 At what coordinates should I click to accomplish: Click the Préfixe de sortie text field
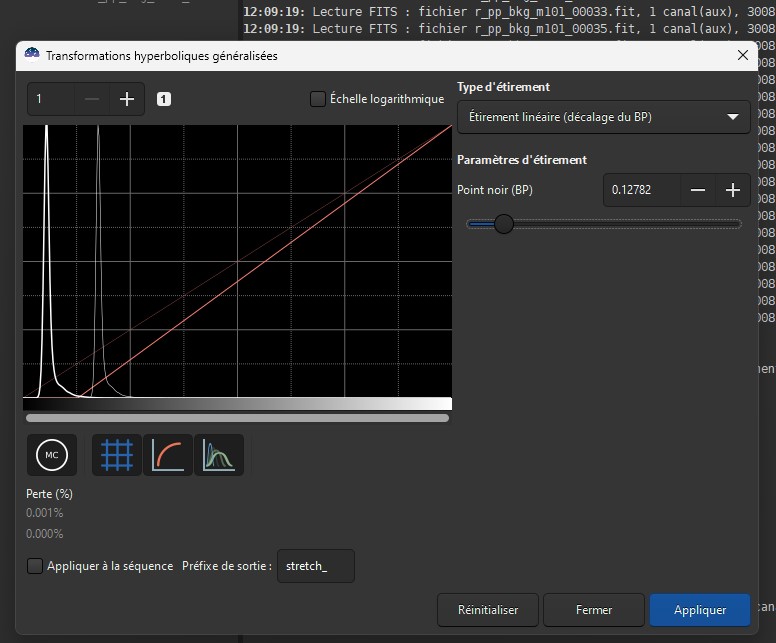point(315,566)
